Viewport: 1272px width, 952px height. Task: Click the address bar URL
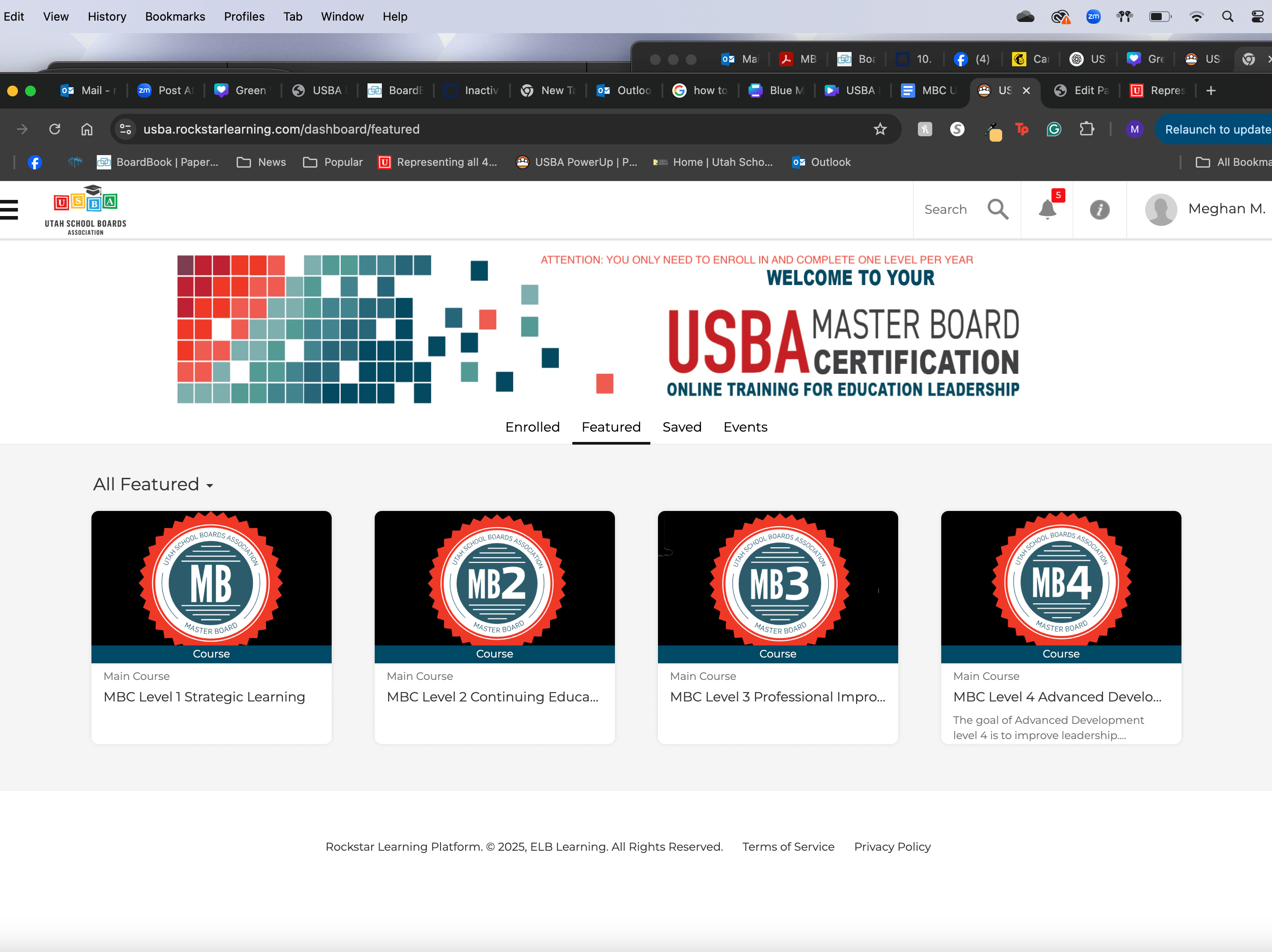click(281, 129)
